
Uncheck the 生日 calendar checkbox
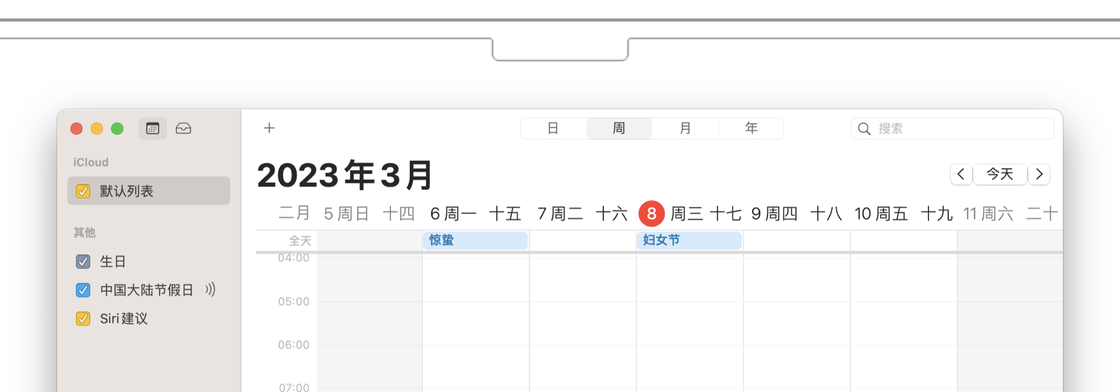83,261
